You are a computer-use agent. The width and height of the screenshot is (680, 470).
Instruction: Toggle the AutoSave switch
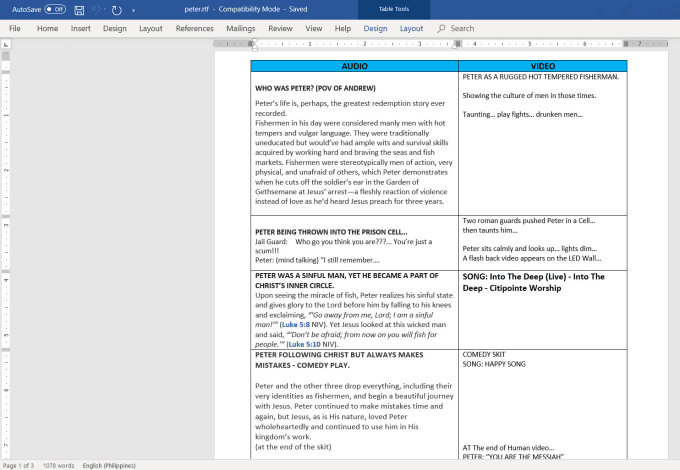(x=55, y=9)
